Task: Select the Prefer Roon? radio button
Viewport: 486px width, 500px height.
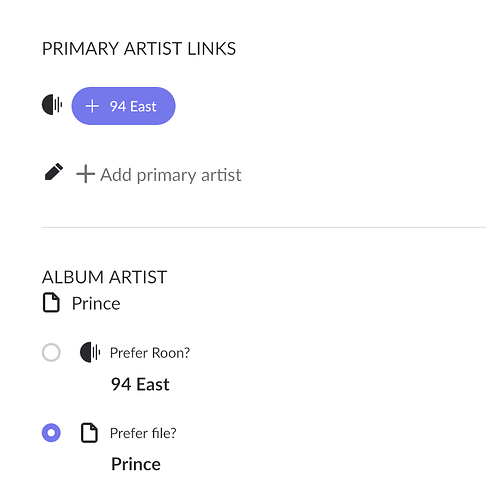Action: click(51, 352)
